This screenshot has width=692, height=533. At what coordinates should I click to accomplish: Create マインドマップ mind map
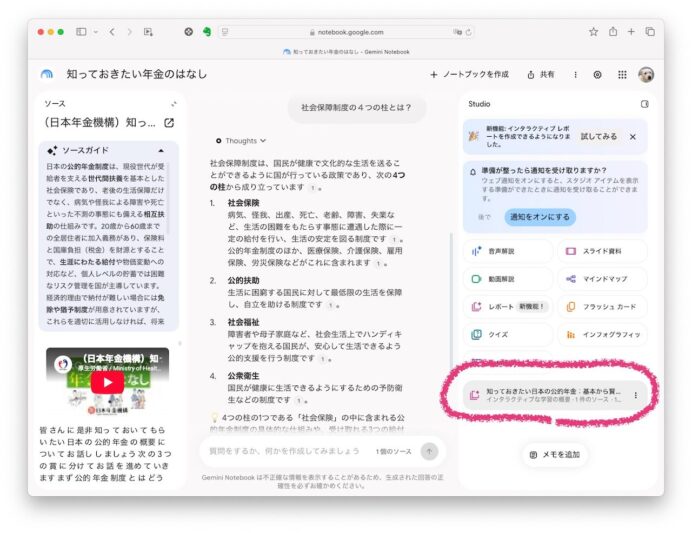coord(602,279)
